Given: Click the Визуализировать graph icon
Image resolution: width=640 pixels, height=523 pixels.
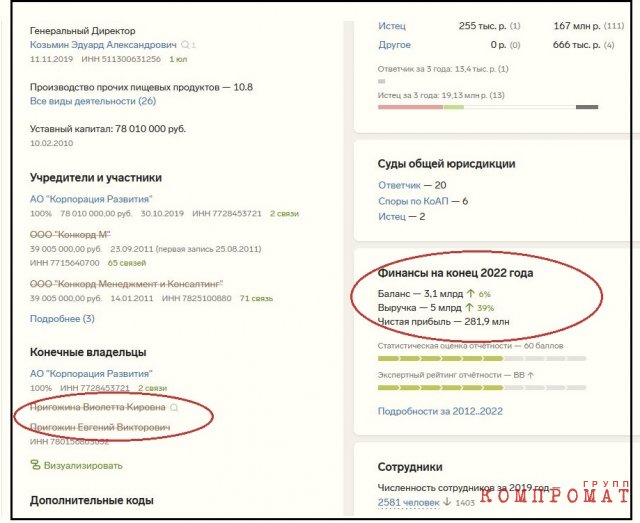Looking at the screenshot, I should pyautogui.click(x=36, y=465).
